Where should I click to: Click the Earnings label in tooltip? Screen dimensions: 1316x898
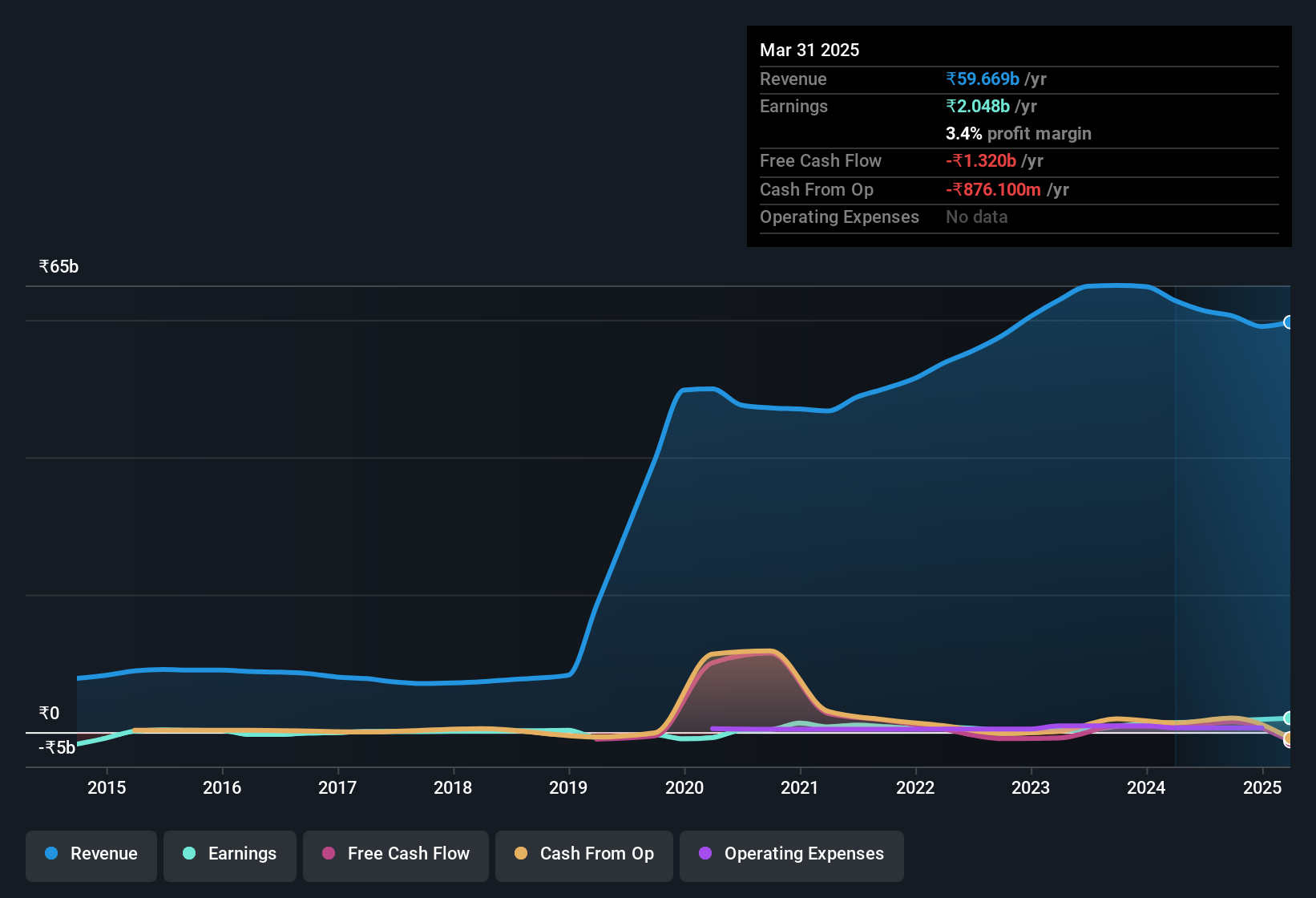[x=793, y=106]
